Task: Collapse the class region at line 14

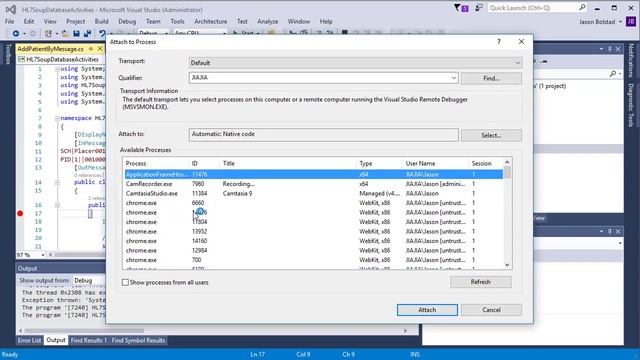Action: (x=57, y=182)
